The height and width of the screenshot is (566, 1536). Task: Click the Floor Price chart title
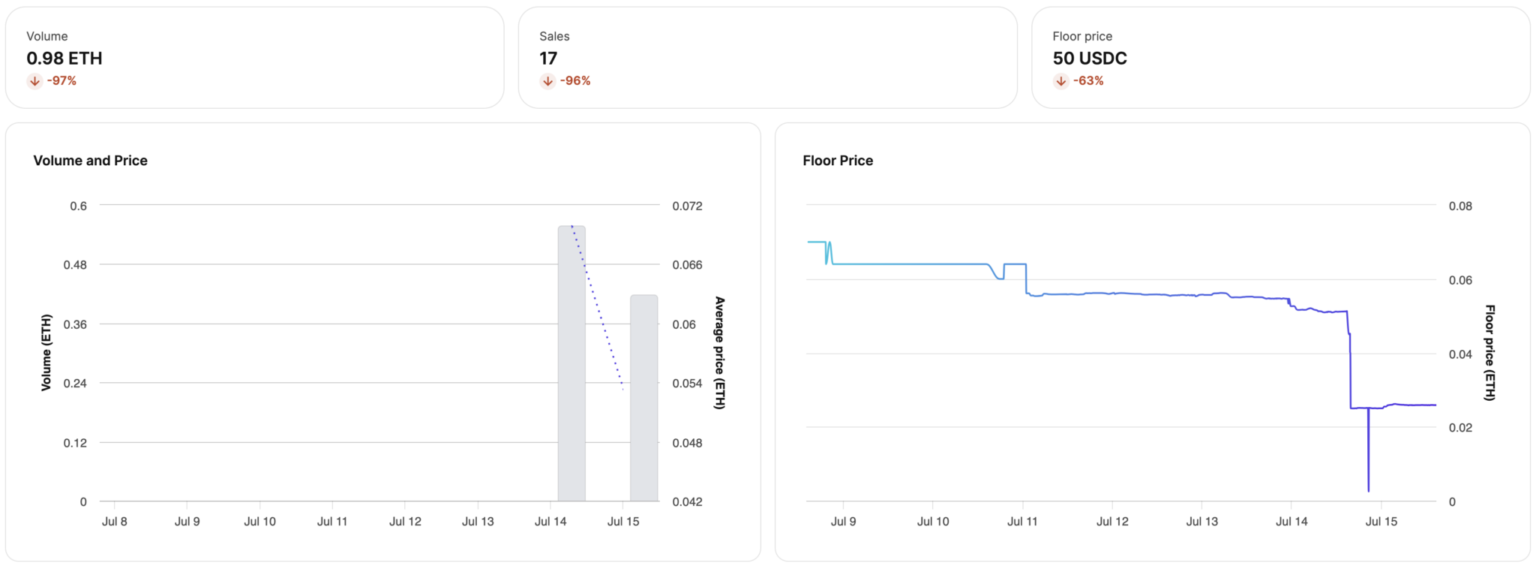(837, 160)
